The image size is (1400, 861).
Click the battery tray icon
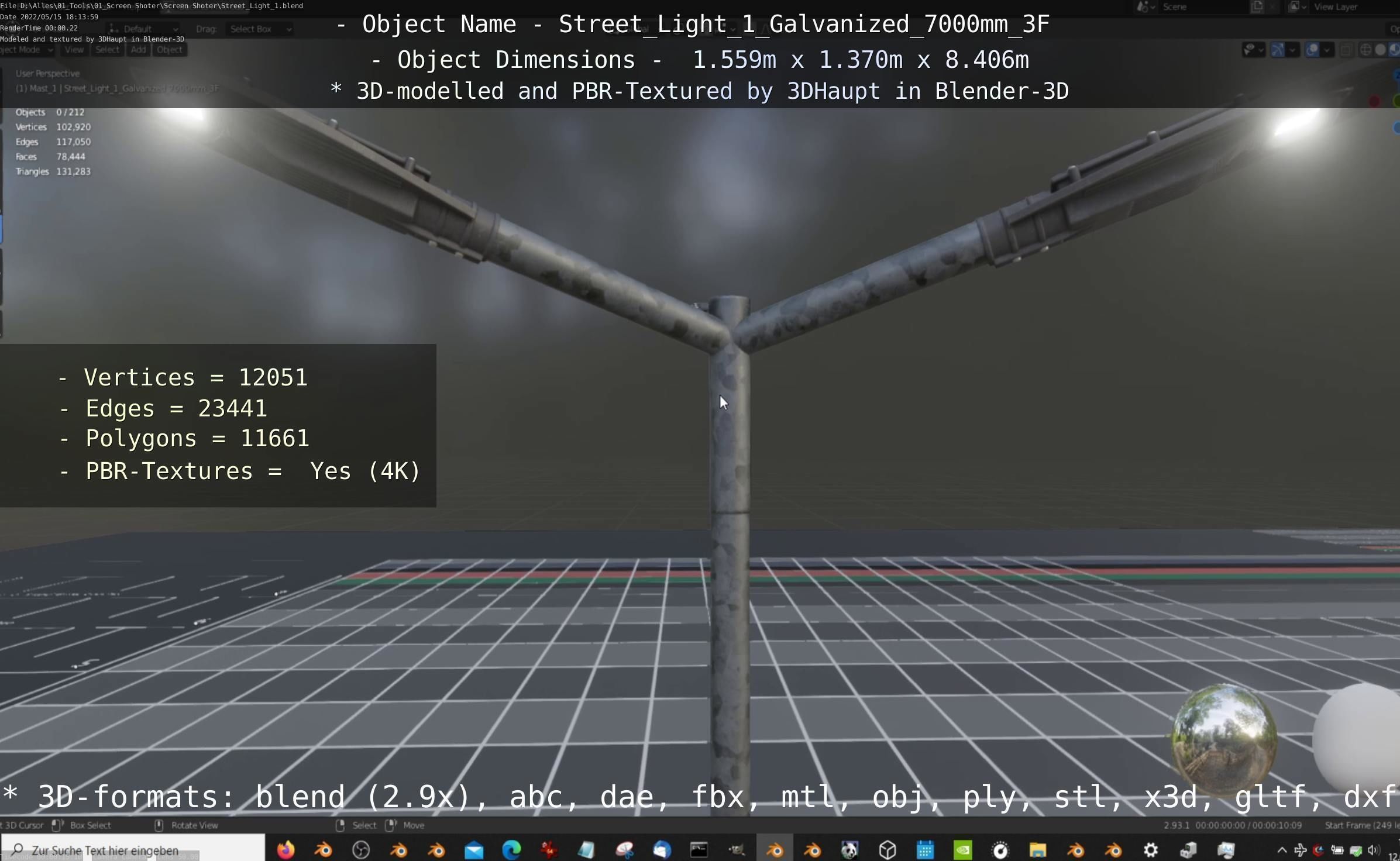click(x=1337, y=850)
